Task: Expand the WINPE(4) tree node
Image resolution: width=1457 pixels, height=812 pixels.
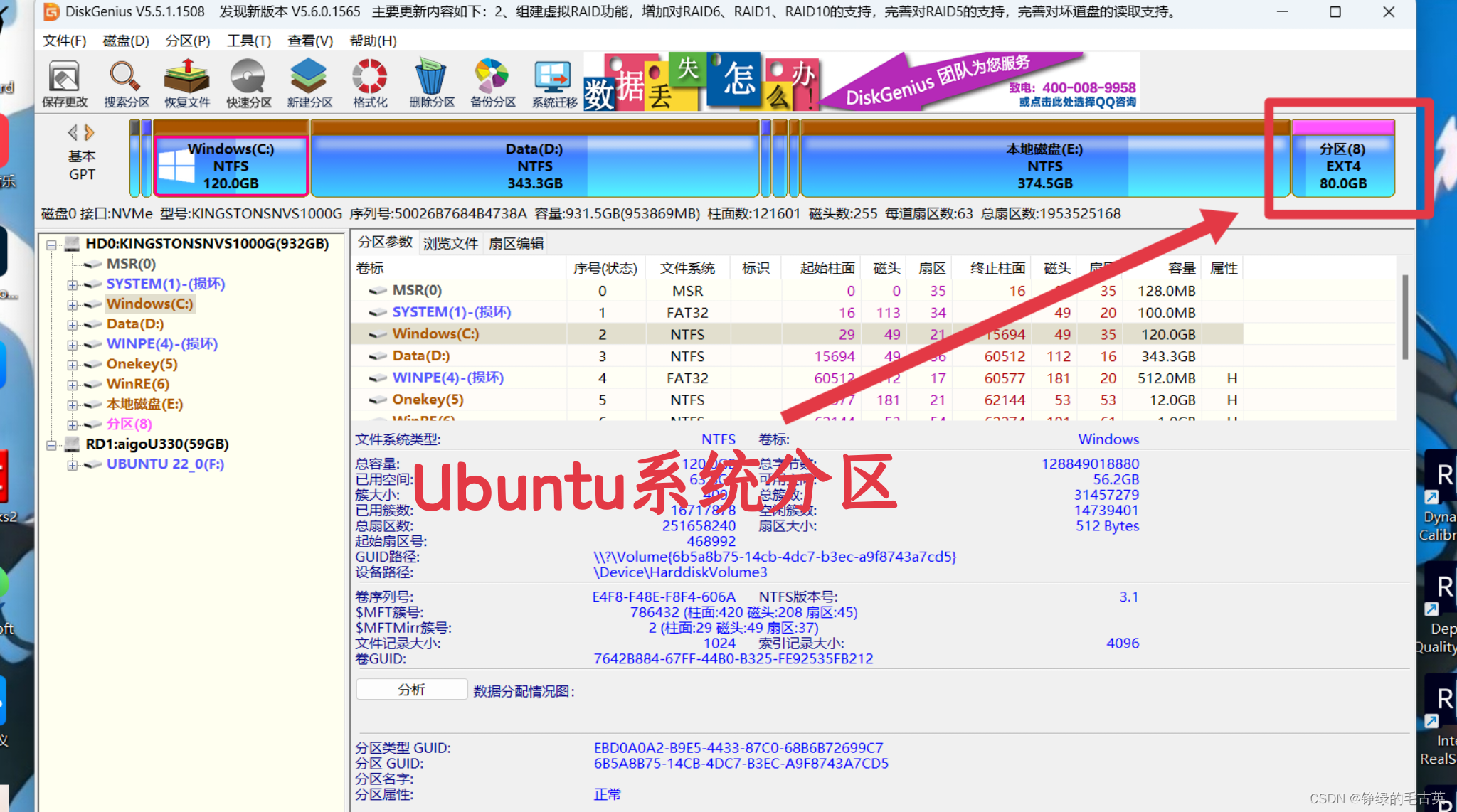Action: [72, 344]
